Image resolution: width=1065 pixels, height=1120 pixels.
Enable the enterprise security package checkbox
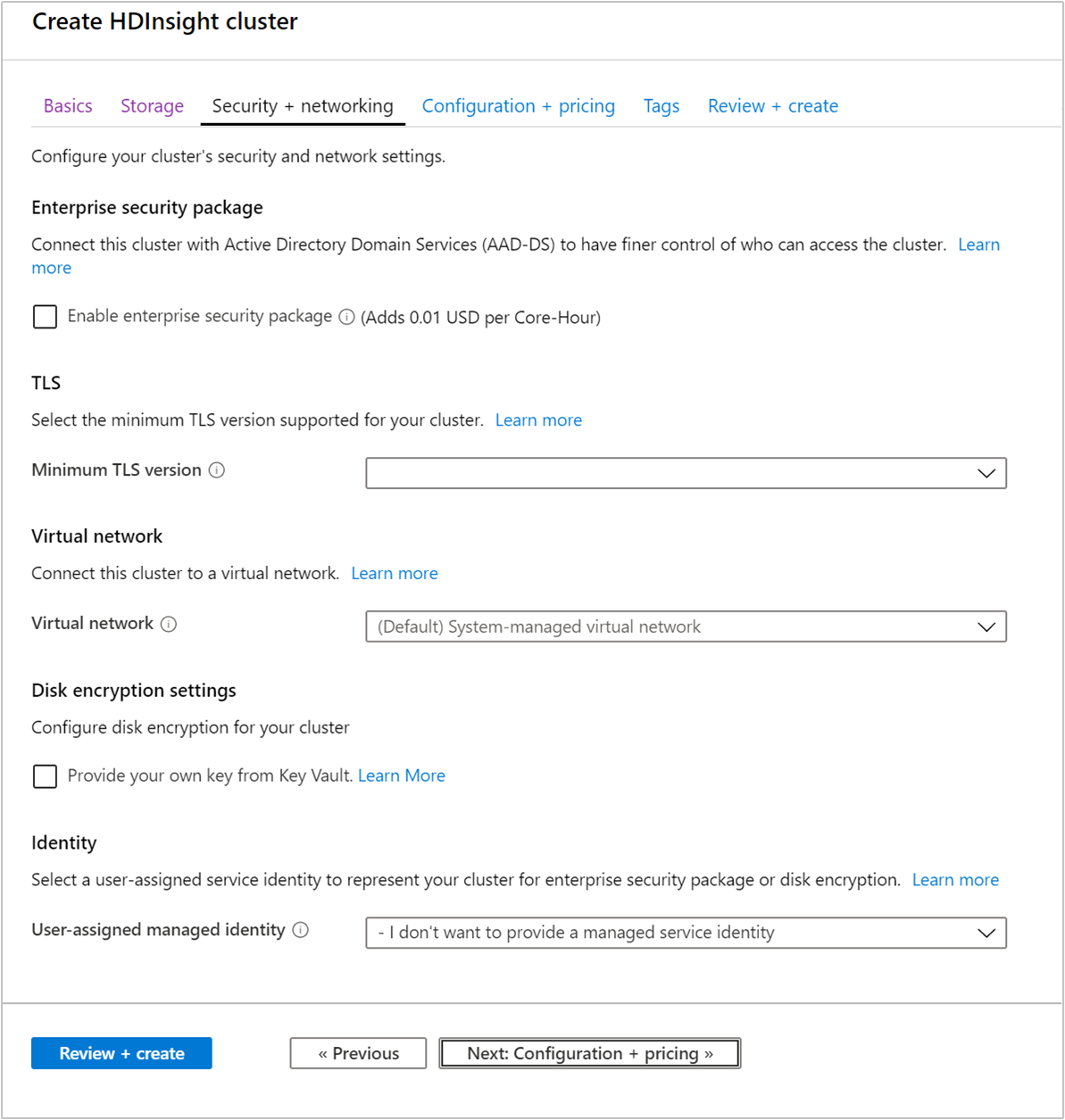point(45,316)
